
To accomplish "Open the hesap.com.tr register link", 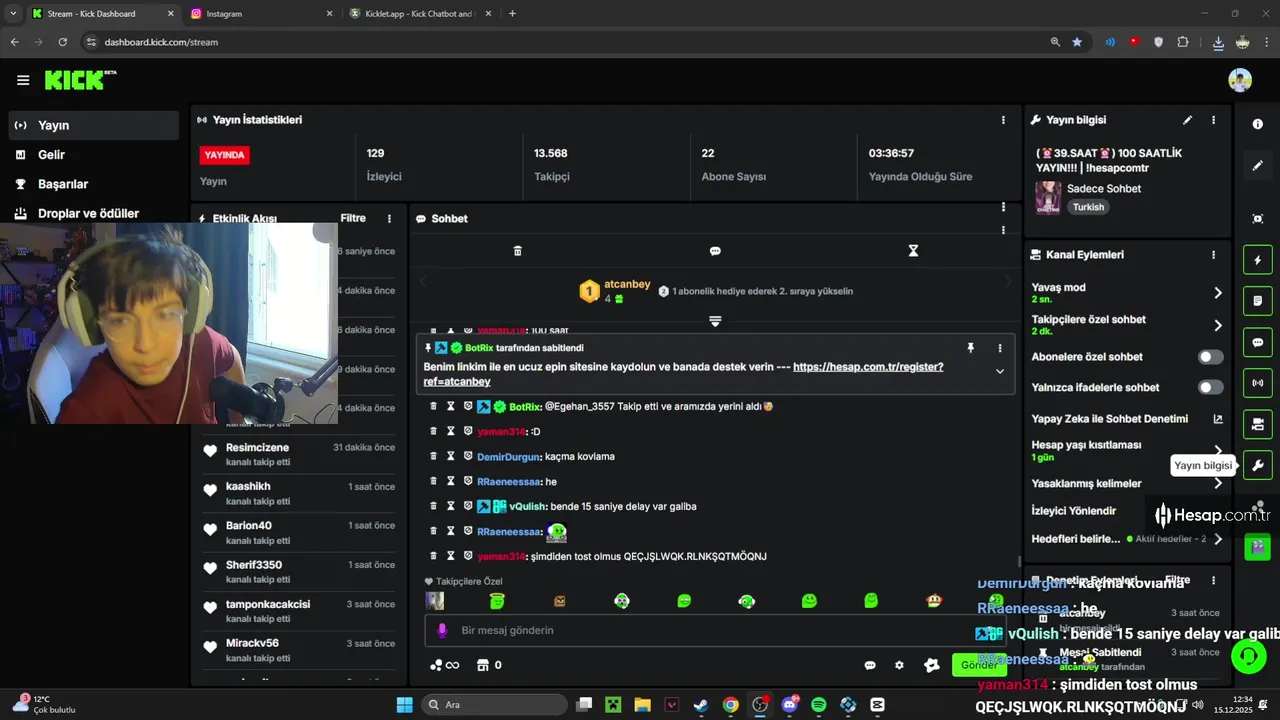I will coord(683,374).
